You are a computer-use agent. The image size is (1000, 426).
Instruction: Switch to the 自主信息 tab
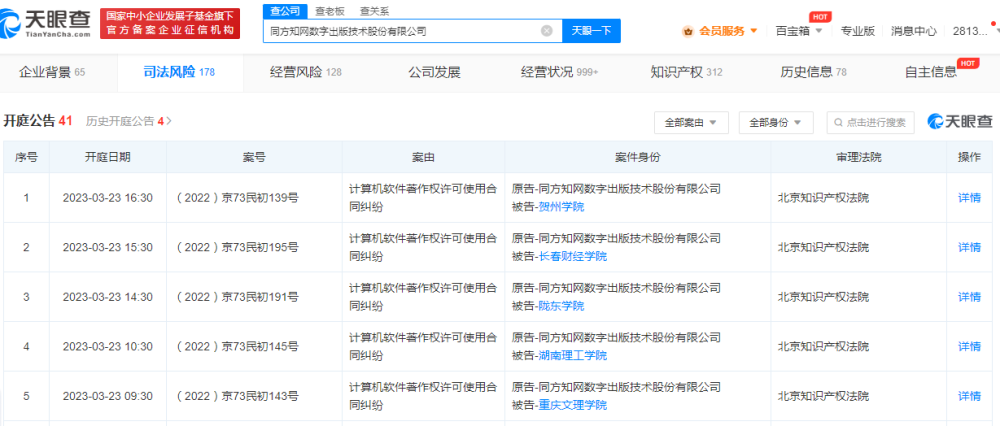click(x=932, y=72)
